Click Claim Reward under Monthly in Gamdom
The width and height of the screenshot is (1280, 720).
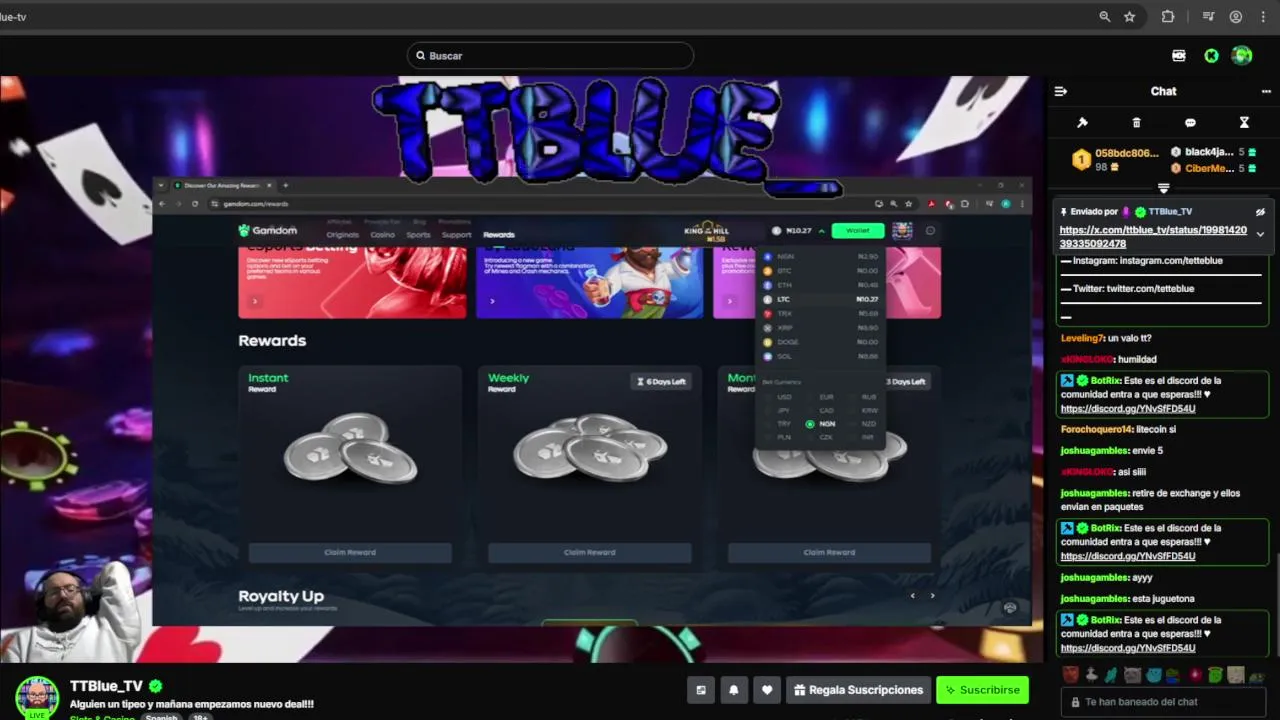[x=829, y=552]
